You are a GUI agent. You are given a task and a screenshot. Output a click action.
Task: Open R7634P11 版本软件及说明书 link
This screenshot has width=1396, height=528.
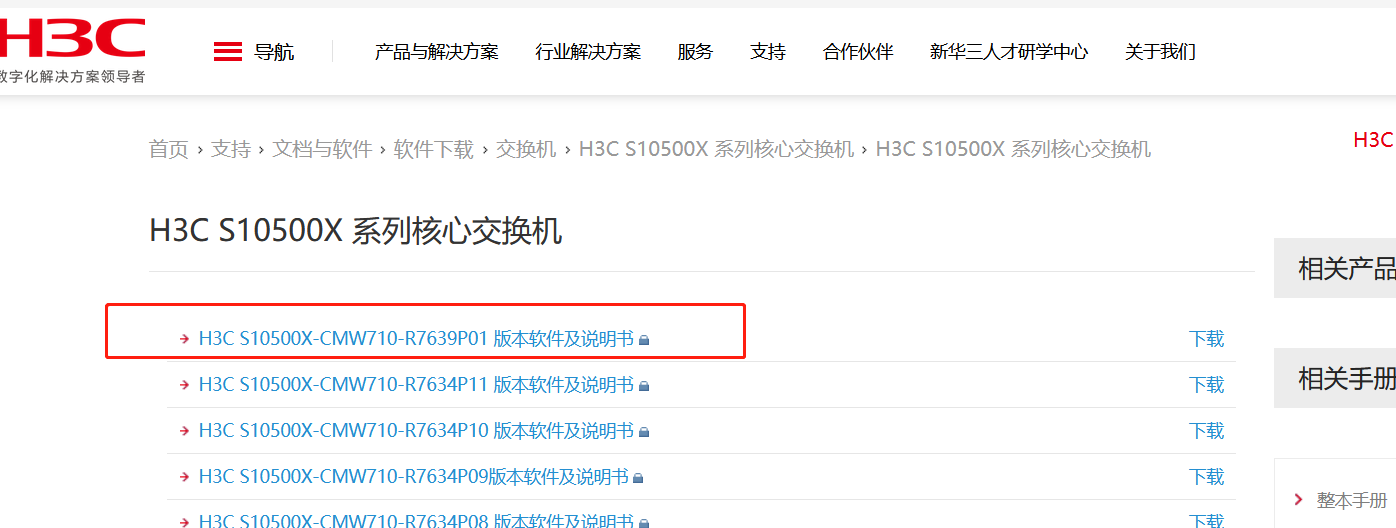tap(416, 385)
